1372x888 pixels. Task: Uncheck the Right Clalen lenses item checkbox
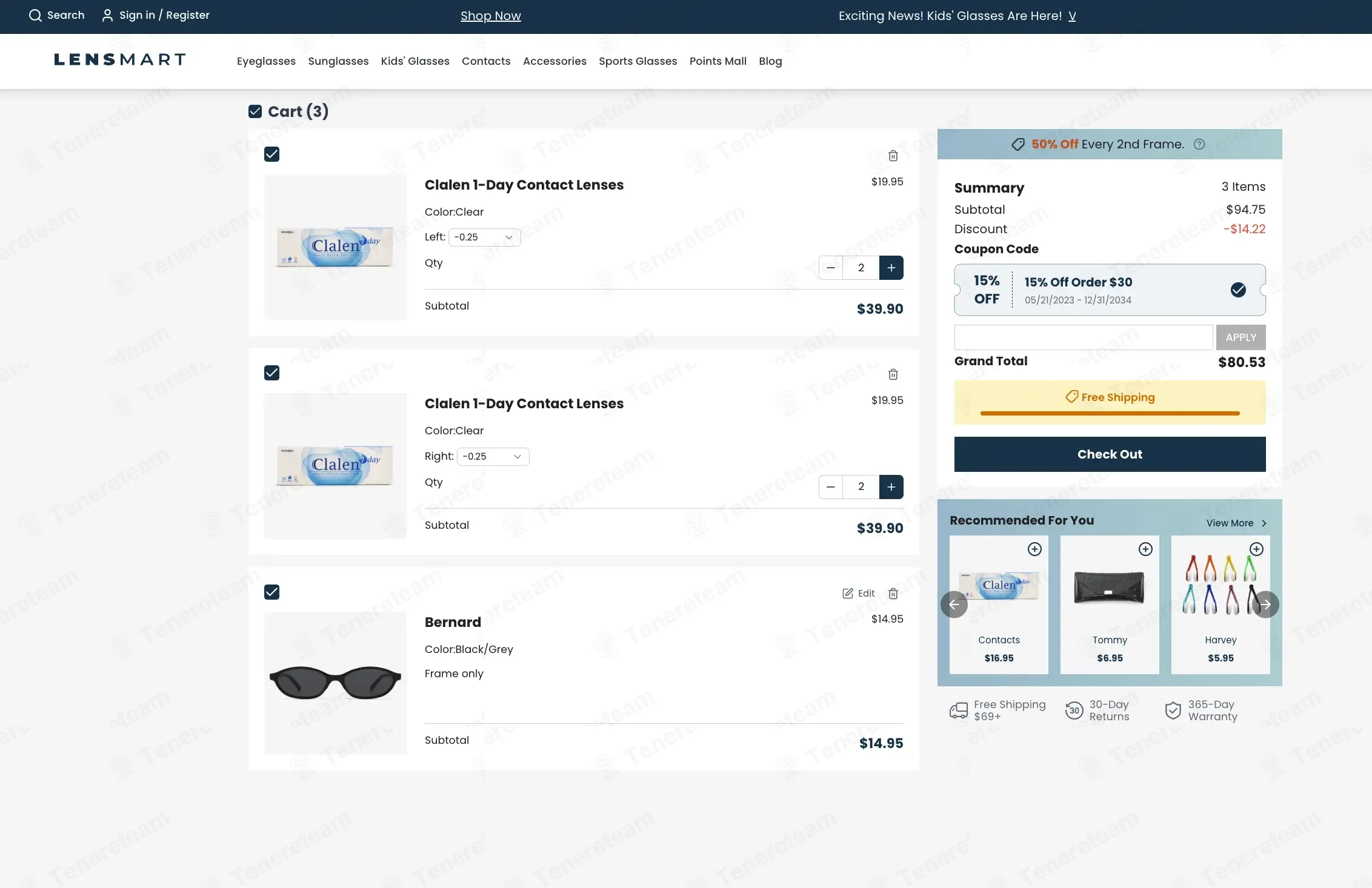272,373
